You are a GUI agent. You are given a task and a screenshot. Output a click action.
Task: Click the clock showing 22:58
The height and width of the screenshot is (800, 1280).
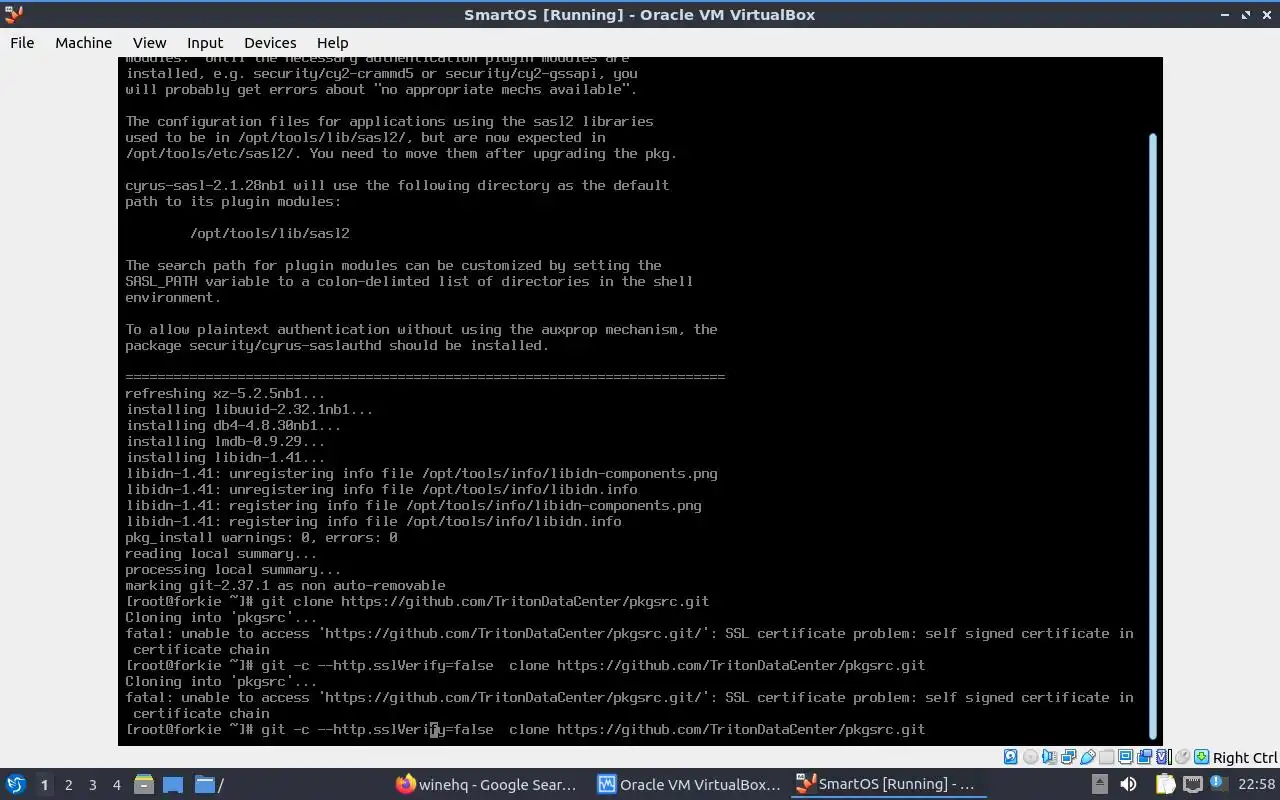pos(1256,784)
